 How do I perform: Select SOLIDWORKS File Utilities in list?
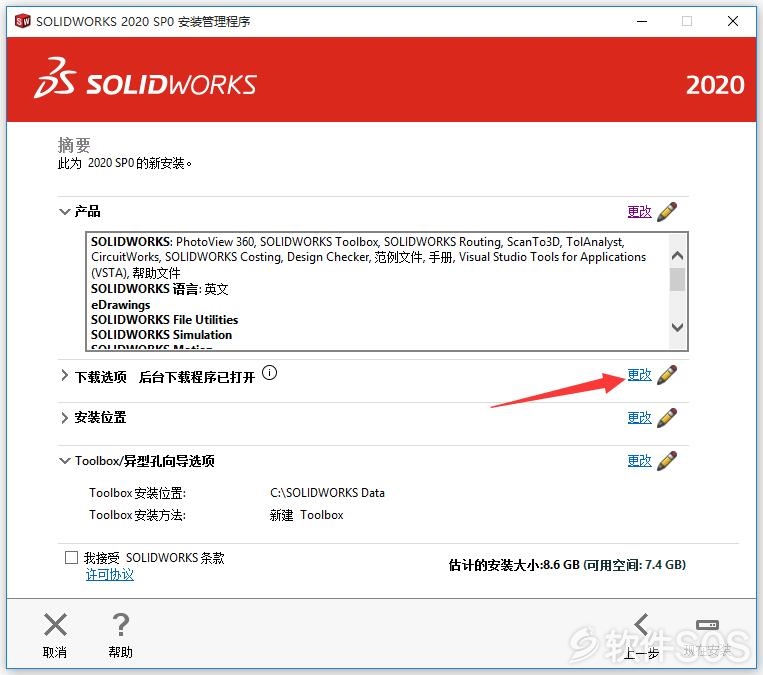pos(164,320)
